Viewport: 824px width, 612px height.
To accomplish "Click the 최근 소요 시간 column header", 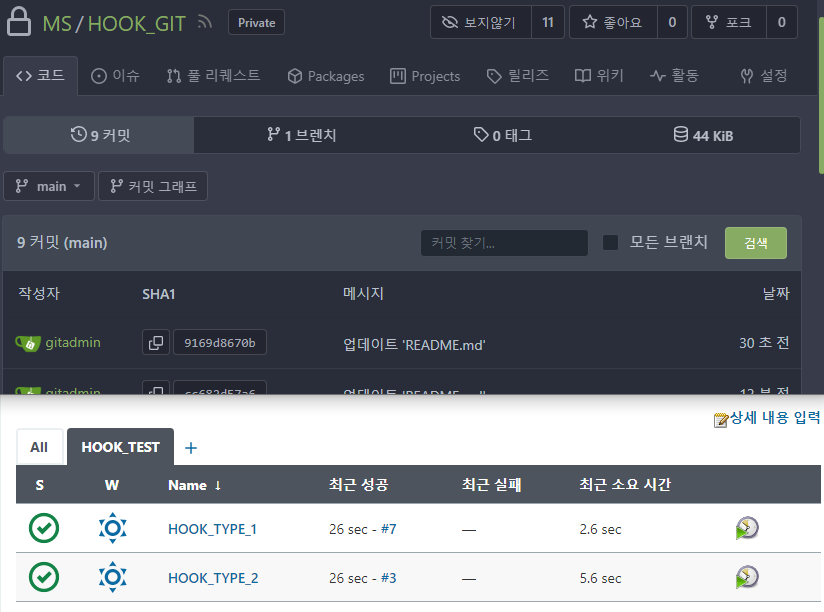I will point(625,484).
